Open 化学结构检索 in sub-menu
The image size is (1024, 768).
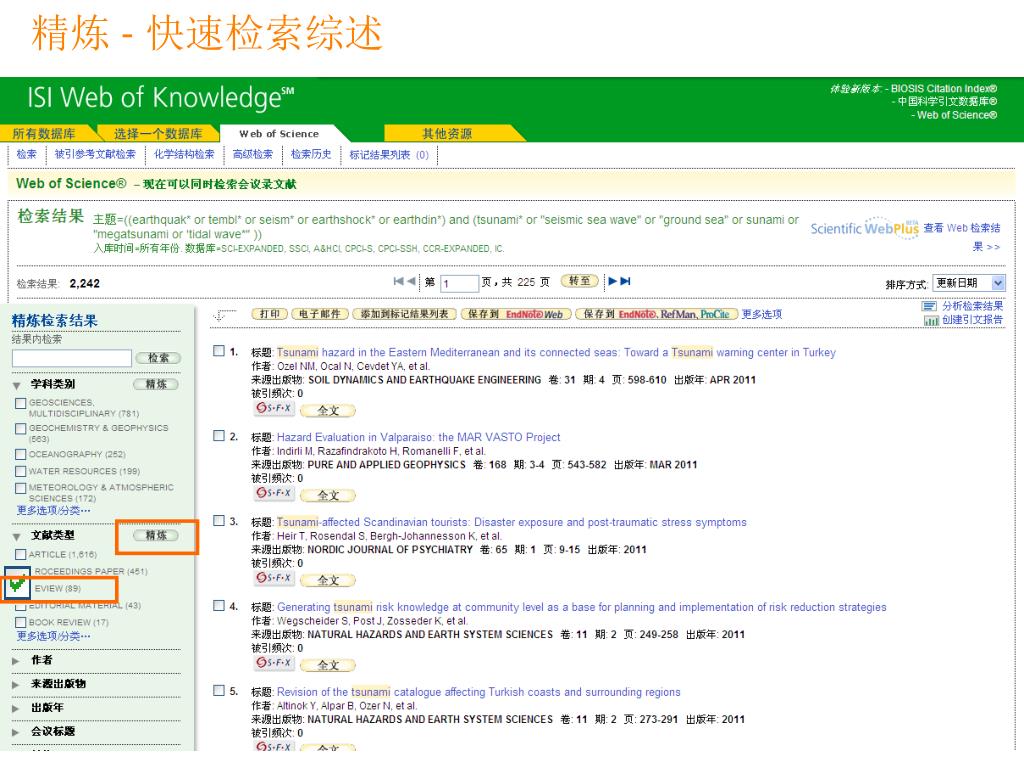pos(184,155)
